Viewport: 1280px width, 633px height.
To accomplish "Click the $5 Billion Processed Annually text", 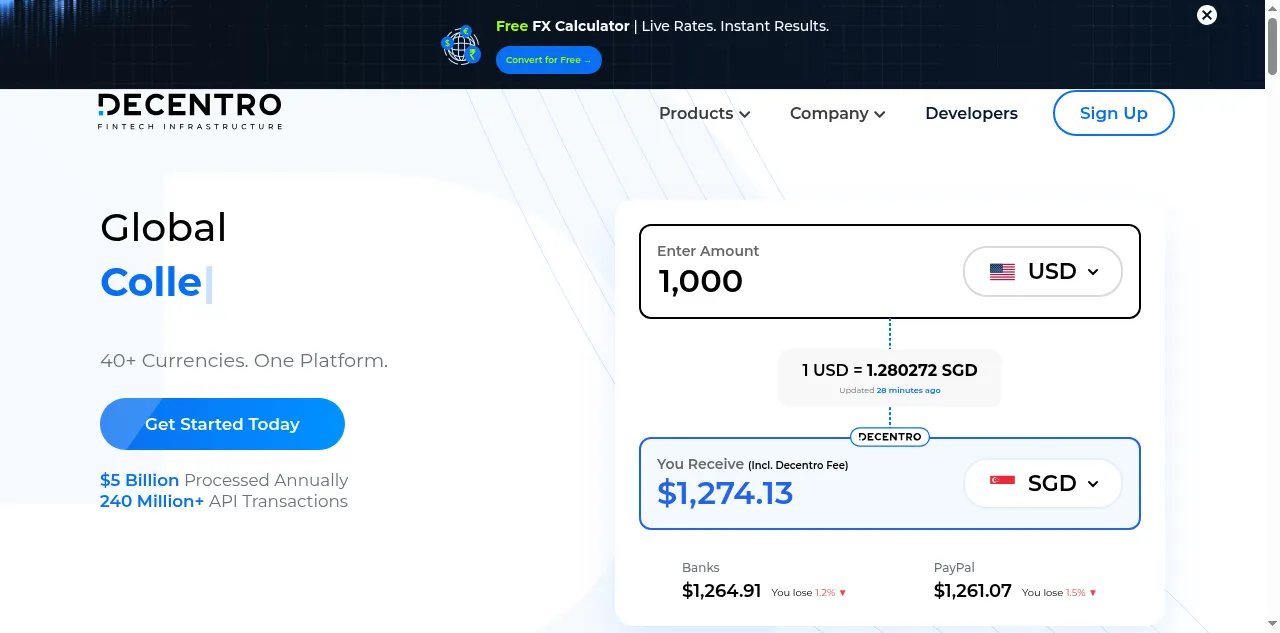I will pos(224,480).
